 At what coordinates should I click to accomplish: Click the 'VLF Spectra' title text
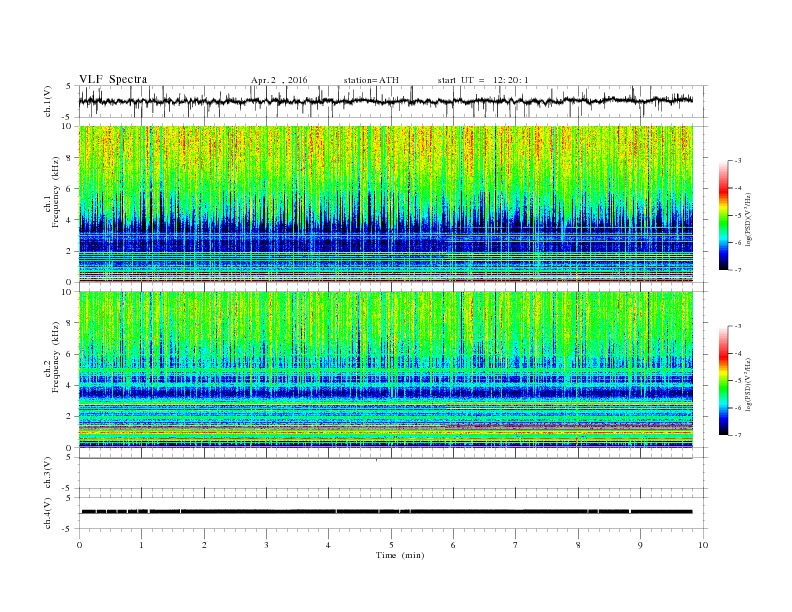pos(113,79)
